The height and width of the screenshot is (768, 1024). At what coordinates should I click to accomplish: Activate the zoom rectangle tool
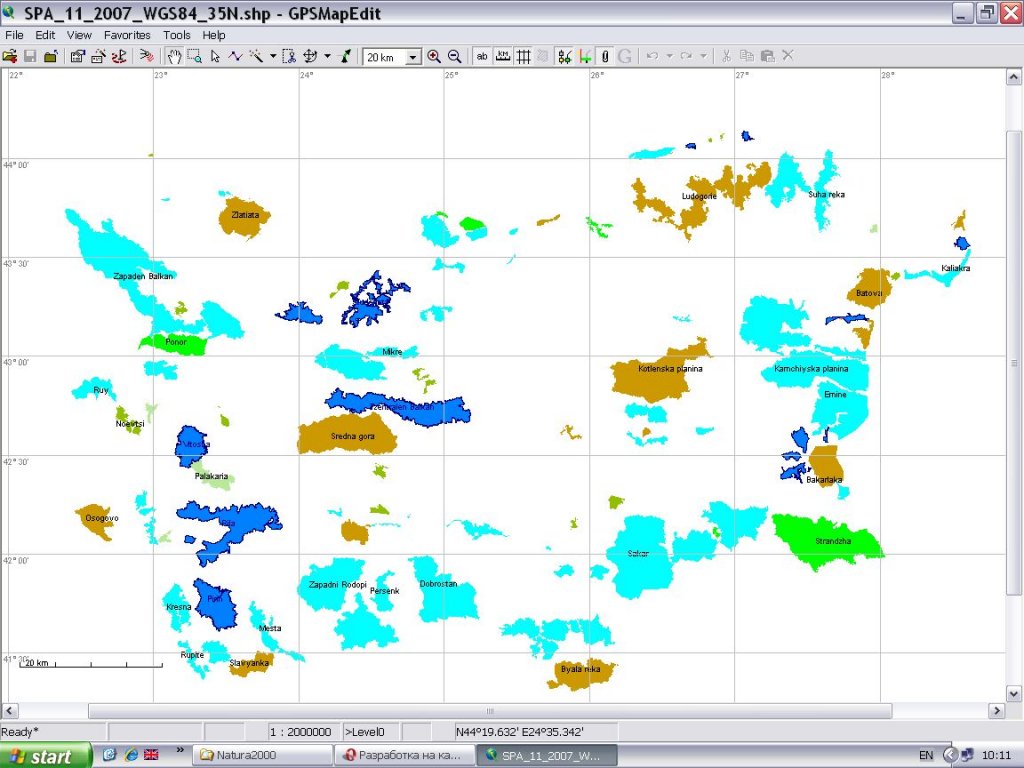[195, 56]
